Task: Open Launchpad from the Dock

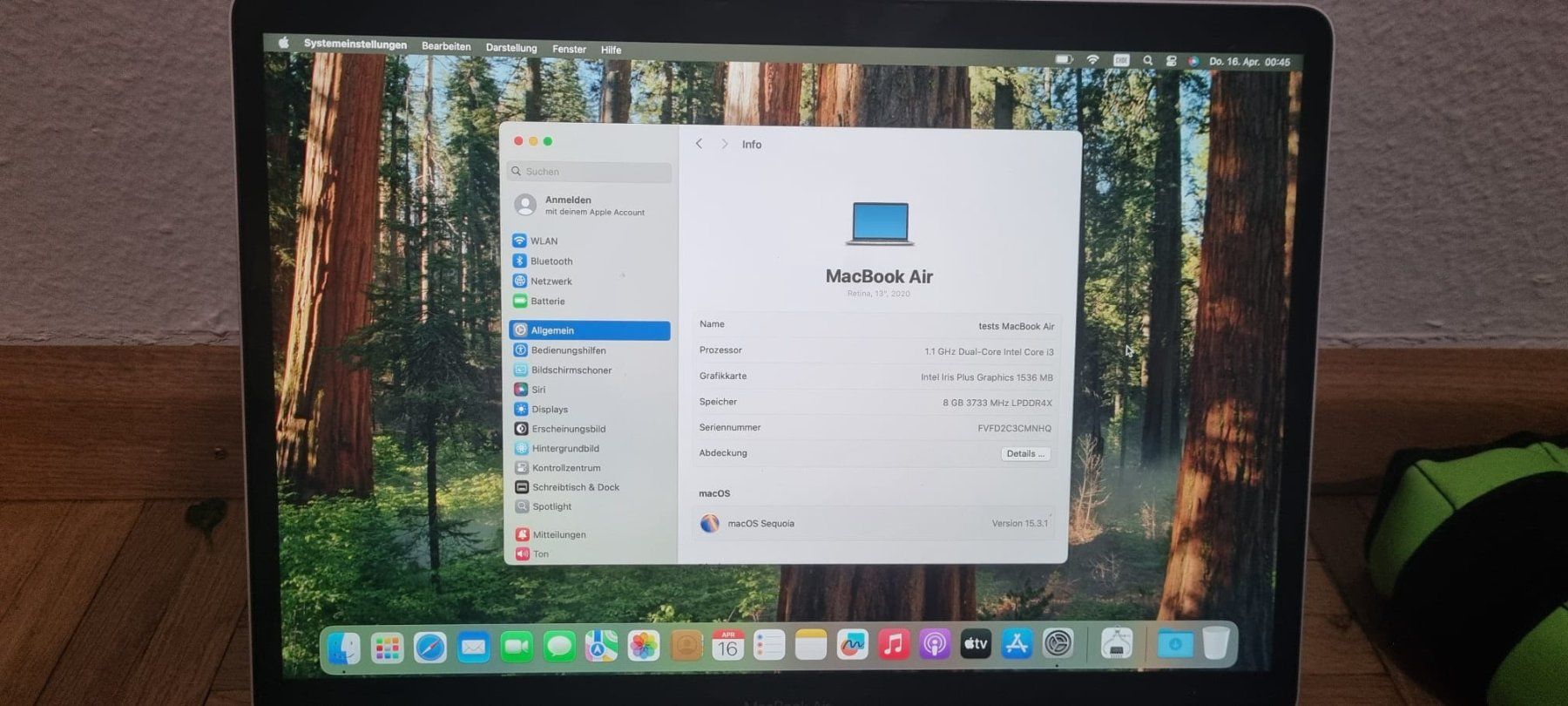Action: click(x=387, y=648)
